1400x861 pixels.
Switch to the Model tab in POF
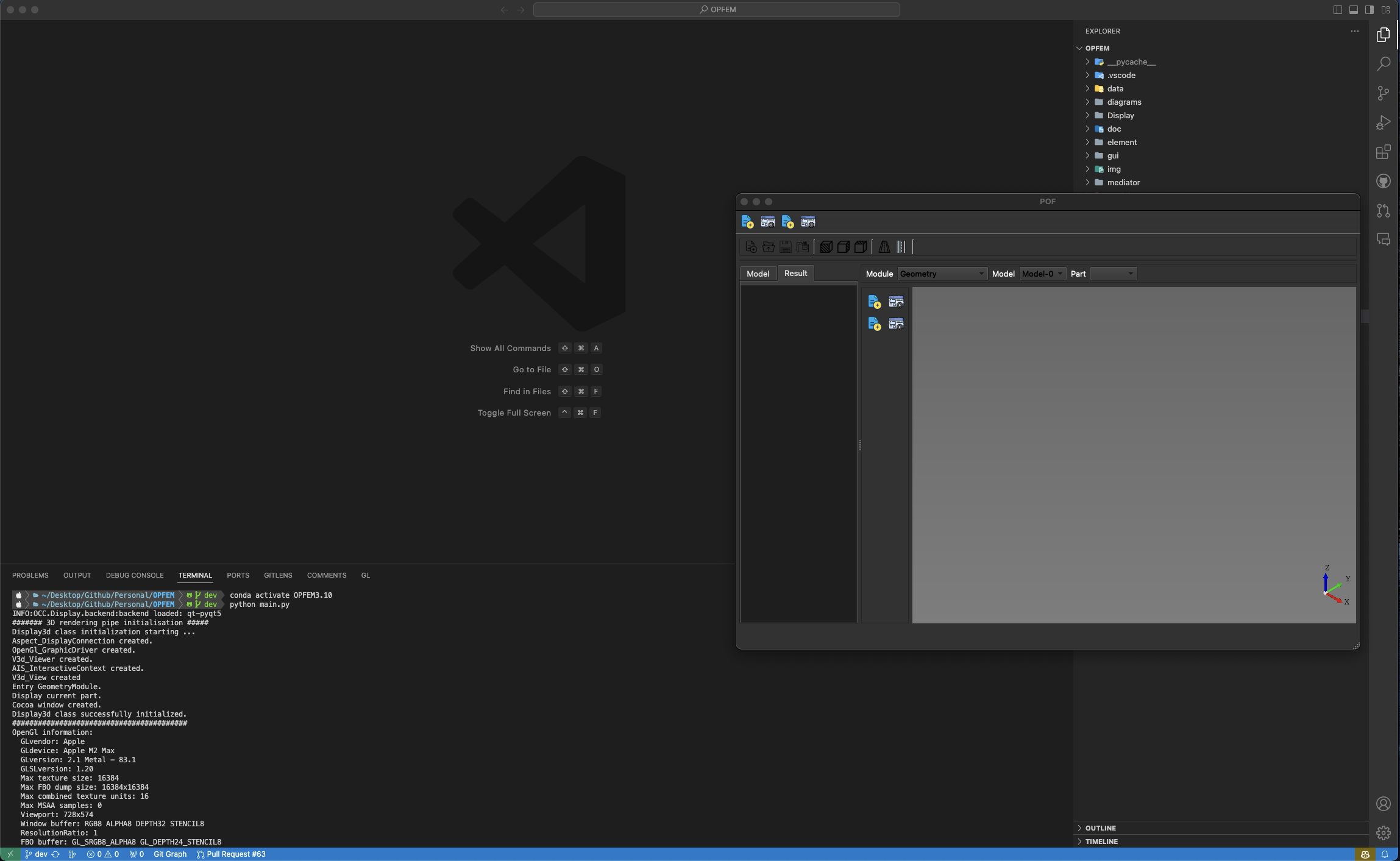tap(758, 274)
